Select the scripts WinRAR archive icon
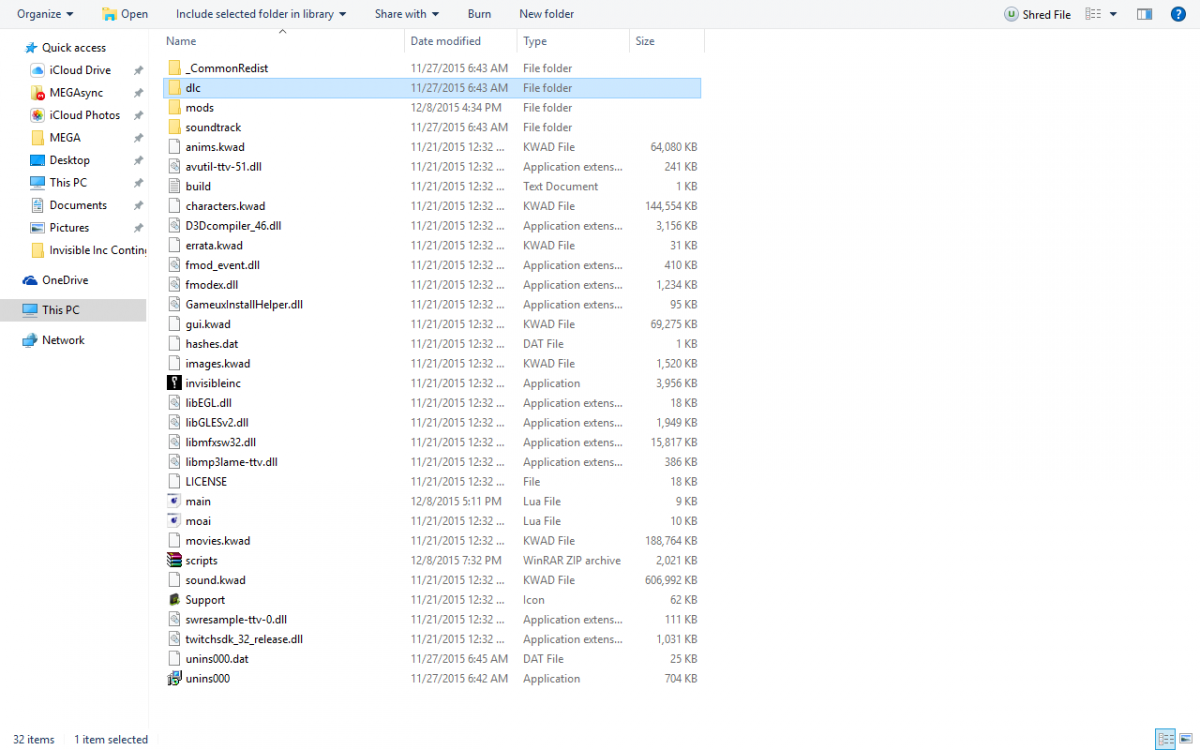 tap(175, 561)
